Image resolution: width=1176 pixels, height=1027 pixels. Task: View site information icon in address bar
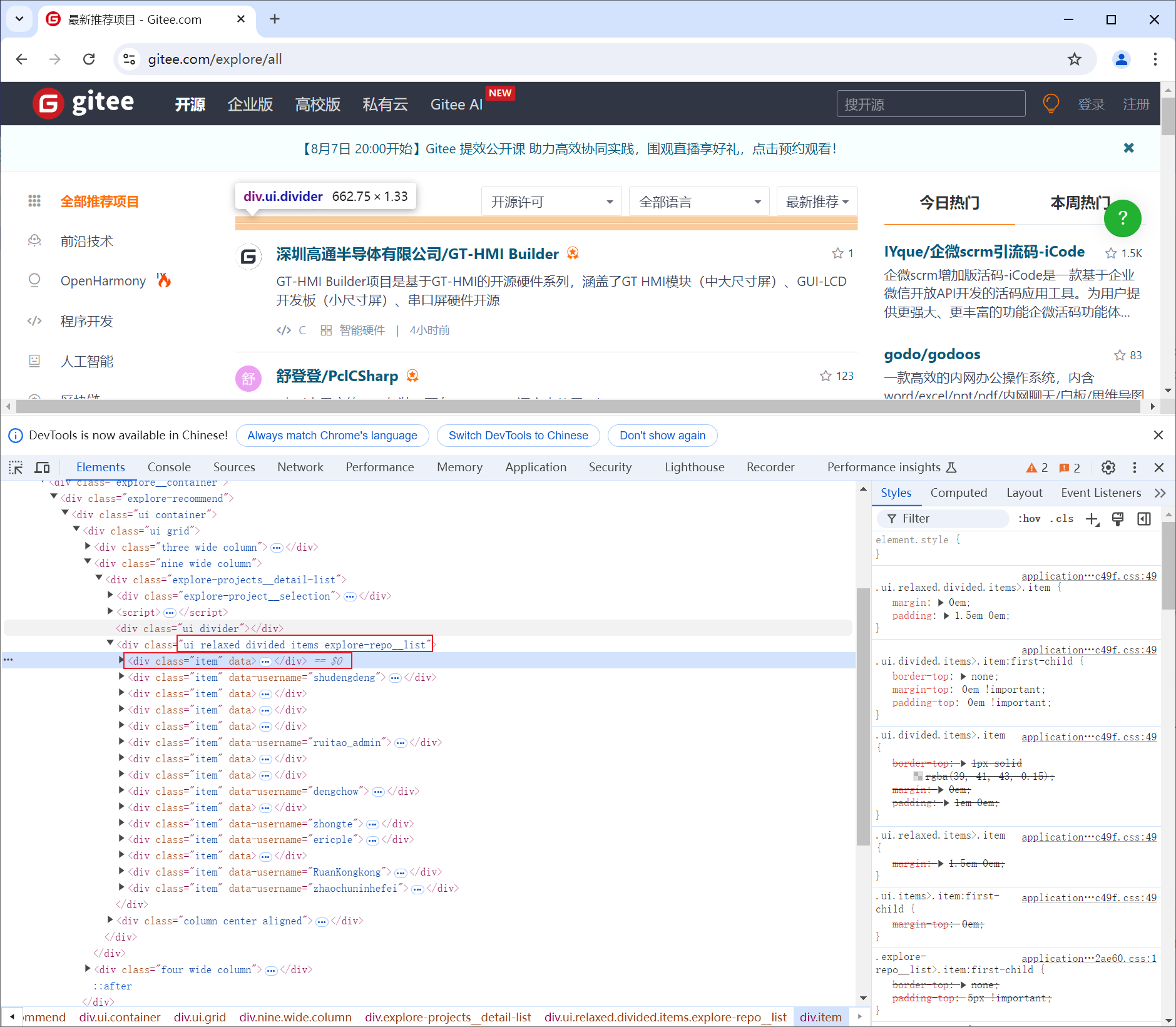129,59
